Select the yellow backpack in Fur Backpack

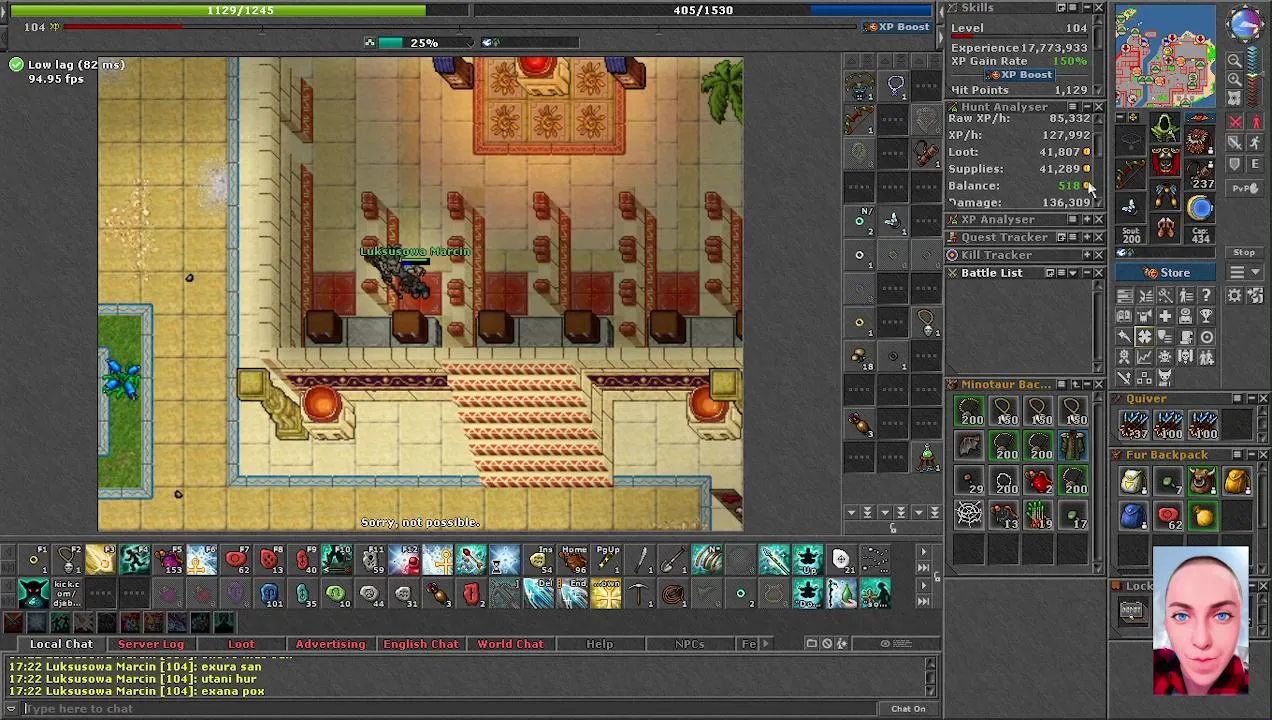1236,482
